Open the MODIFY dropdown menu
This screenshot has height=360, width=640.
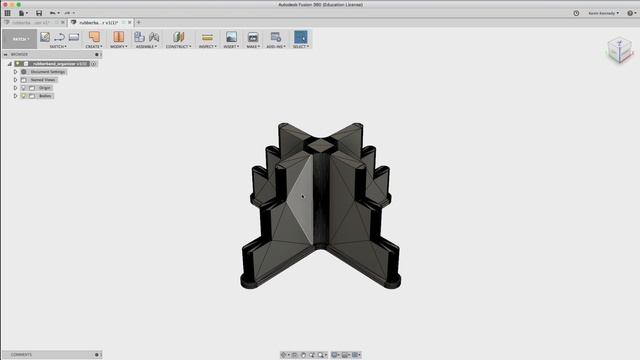tap(119, 47)
